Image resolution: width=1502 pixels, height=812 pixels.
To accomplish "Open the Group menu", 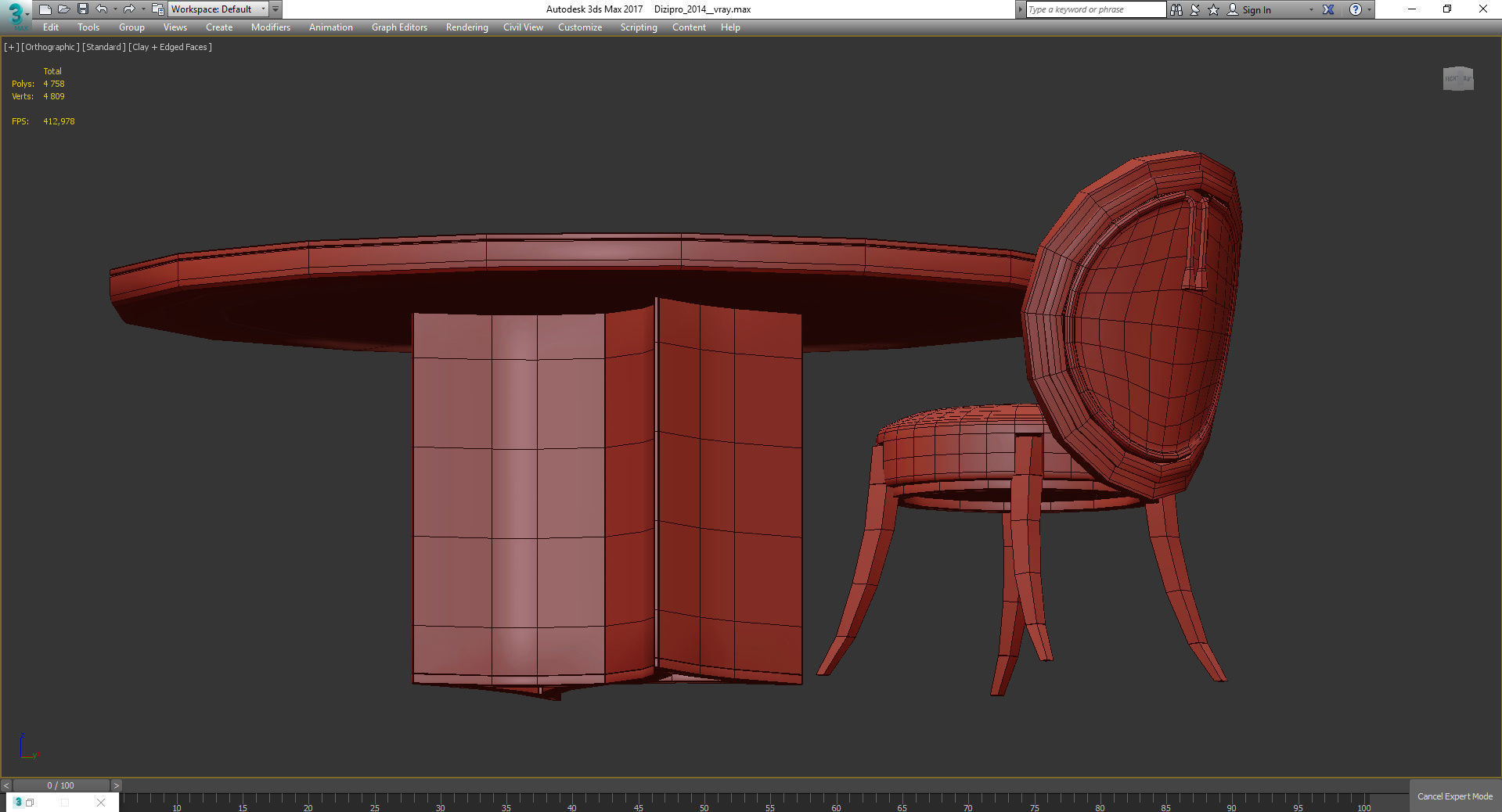I will pyautogui.click(x=131, y=27).
